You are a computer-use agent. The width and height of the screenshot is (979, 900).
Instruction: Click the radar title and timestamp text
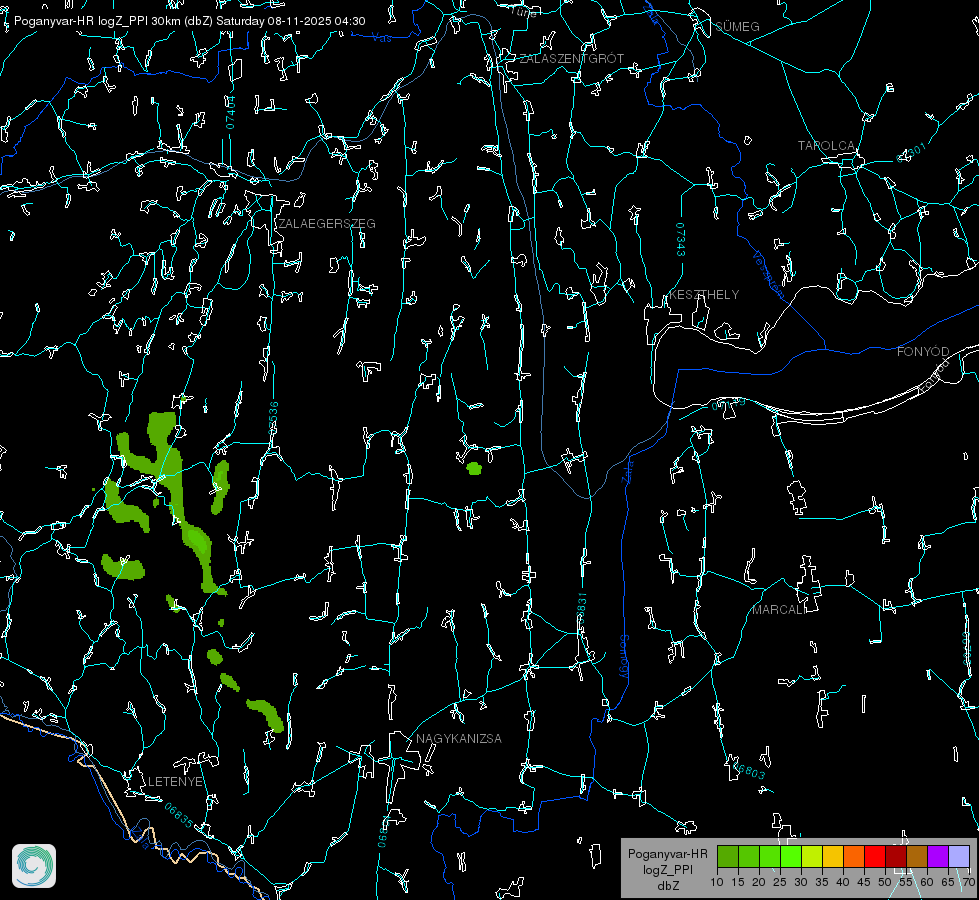[189, 21]
